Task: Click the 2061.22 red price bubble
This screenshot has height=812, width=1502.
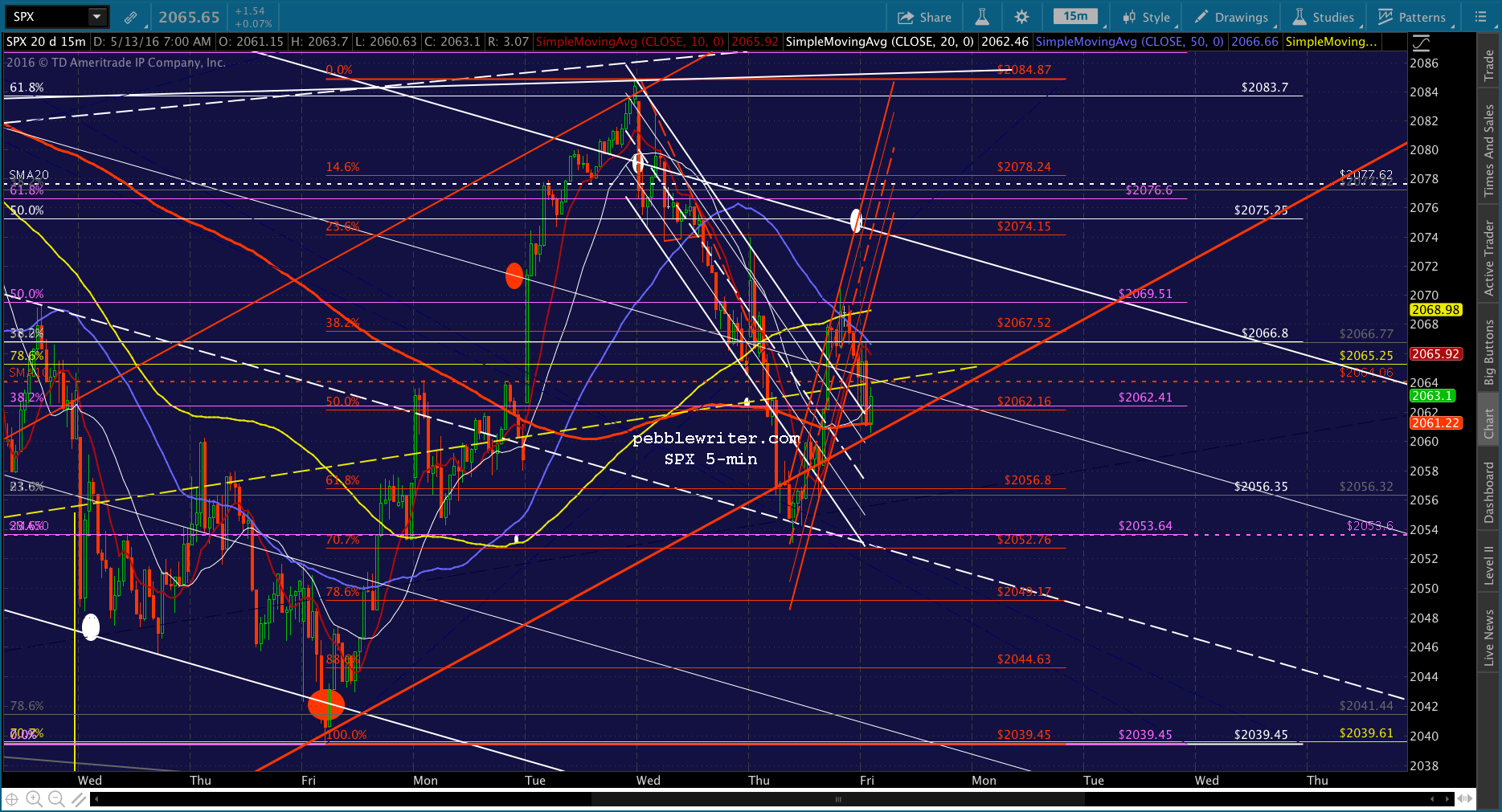Action: click(x=1436, y=423)
